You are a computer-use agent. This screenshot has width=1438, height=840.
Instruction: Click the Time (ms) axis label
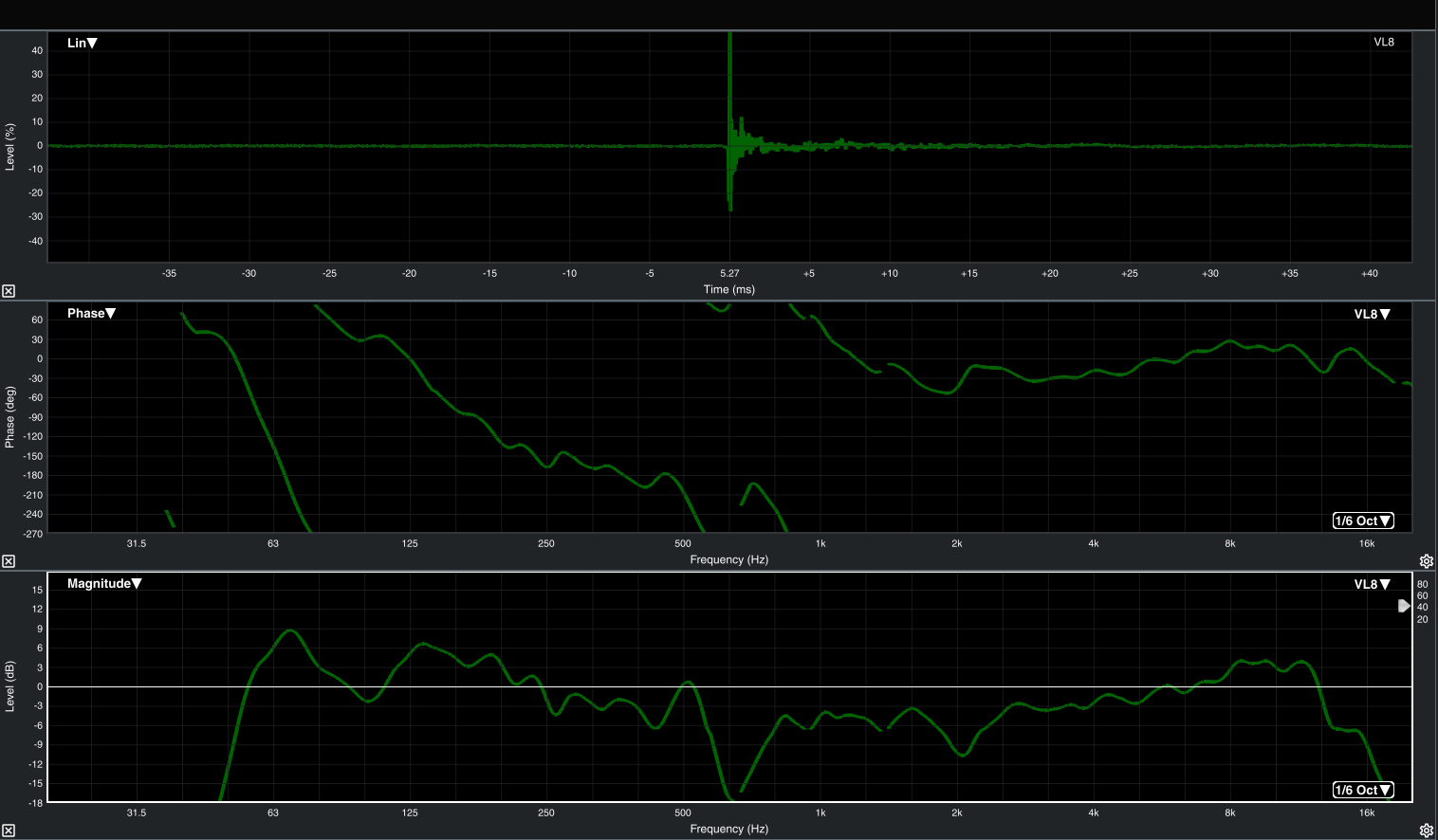click(728, 289)
